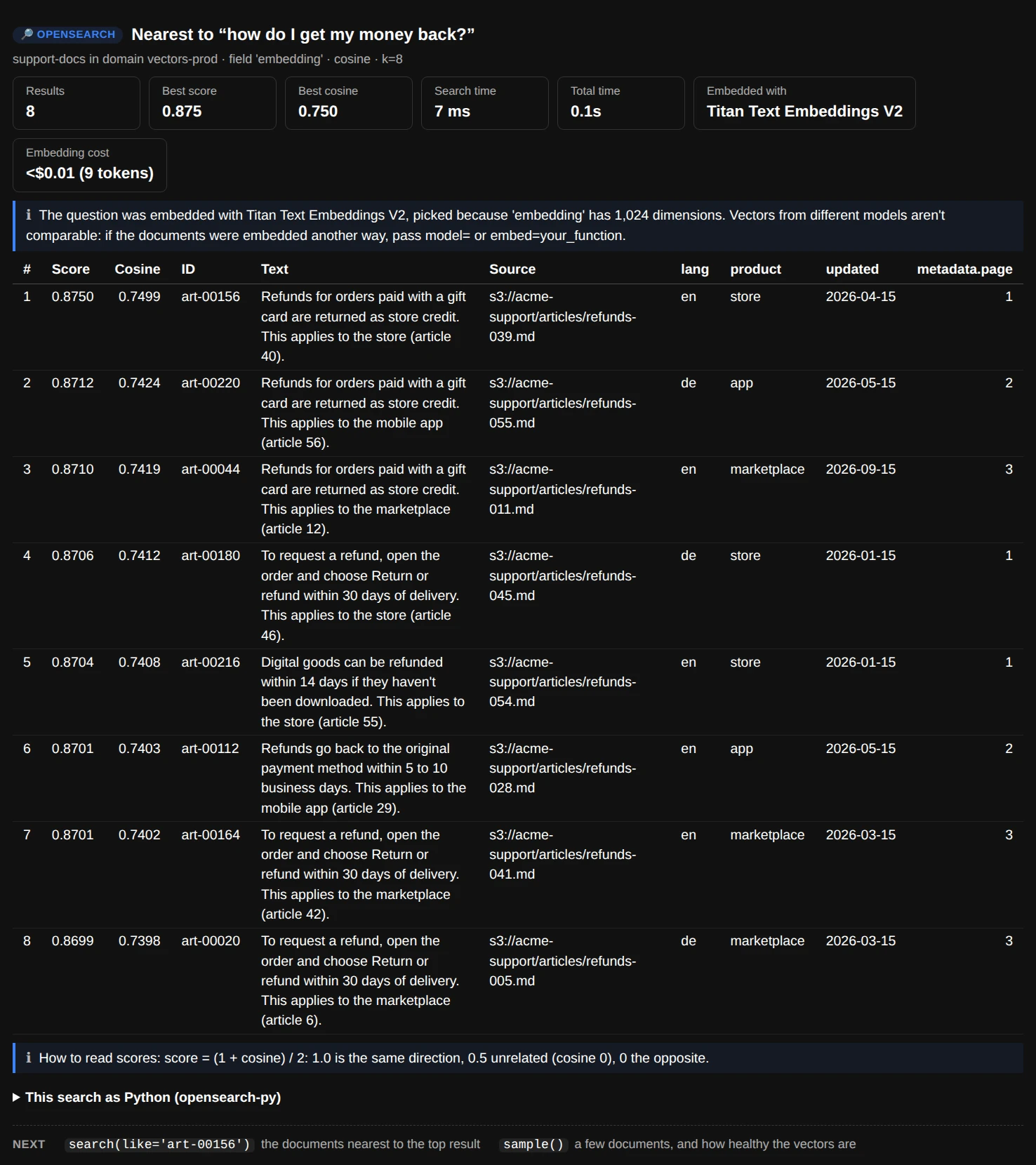Screen dimensions: 1036x1165
Task: Click the OPENSEARCH badge
Action: (x=68, y=34)
